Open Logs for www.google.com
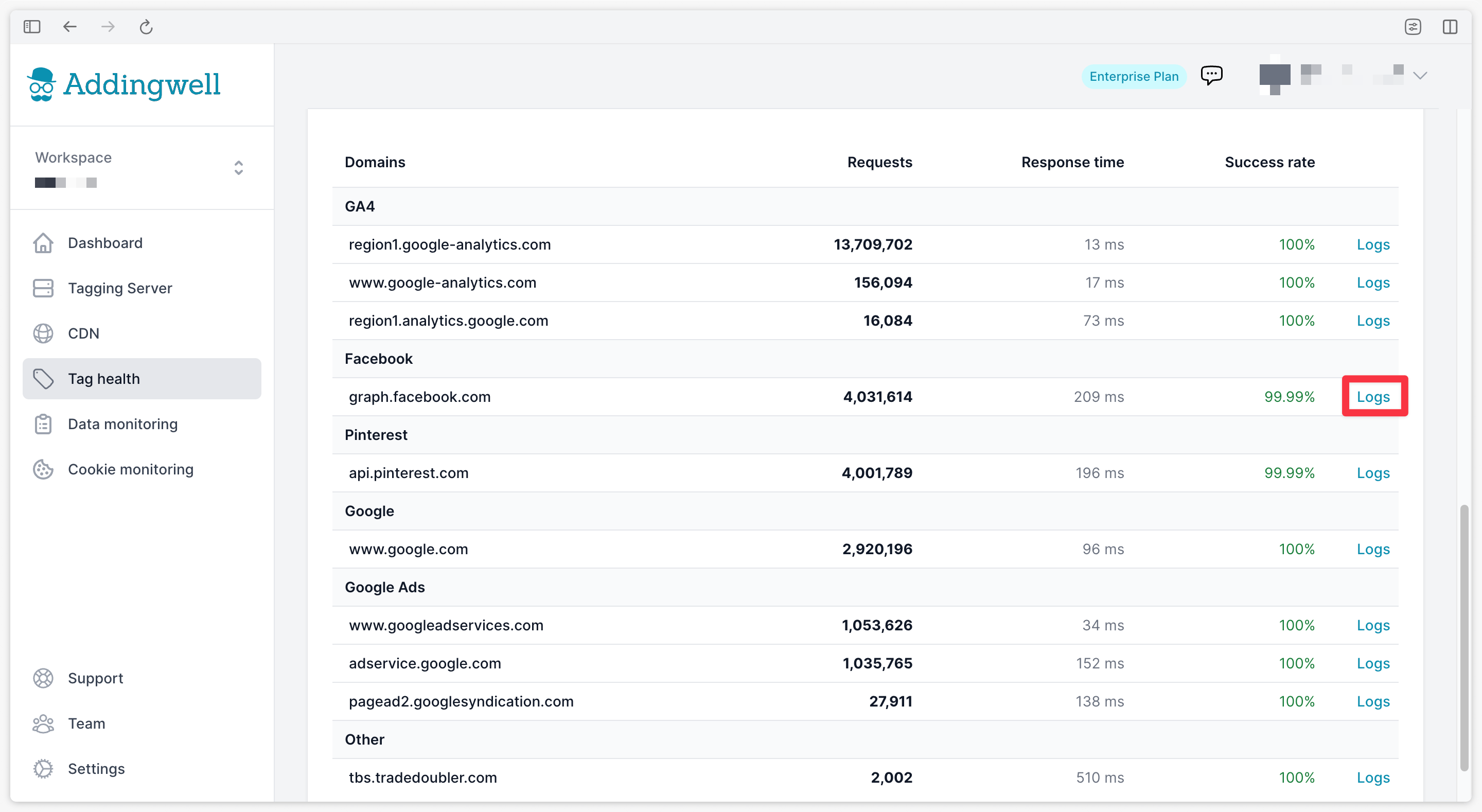The image size is (1482, 812). coord(1373,549)
